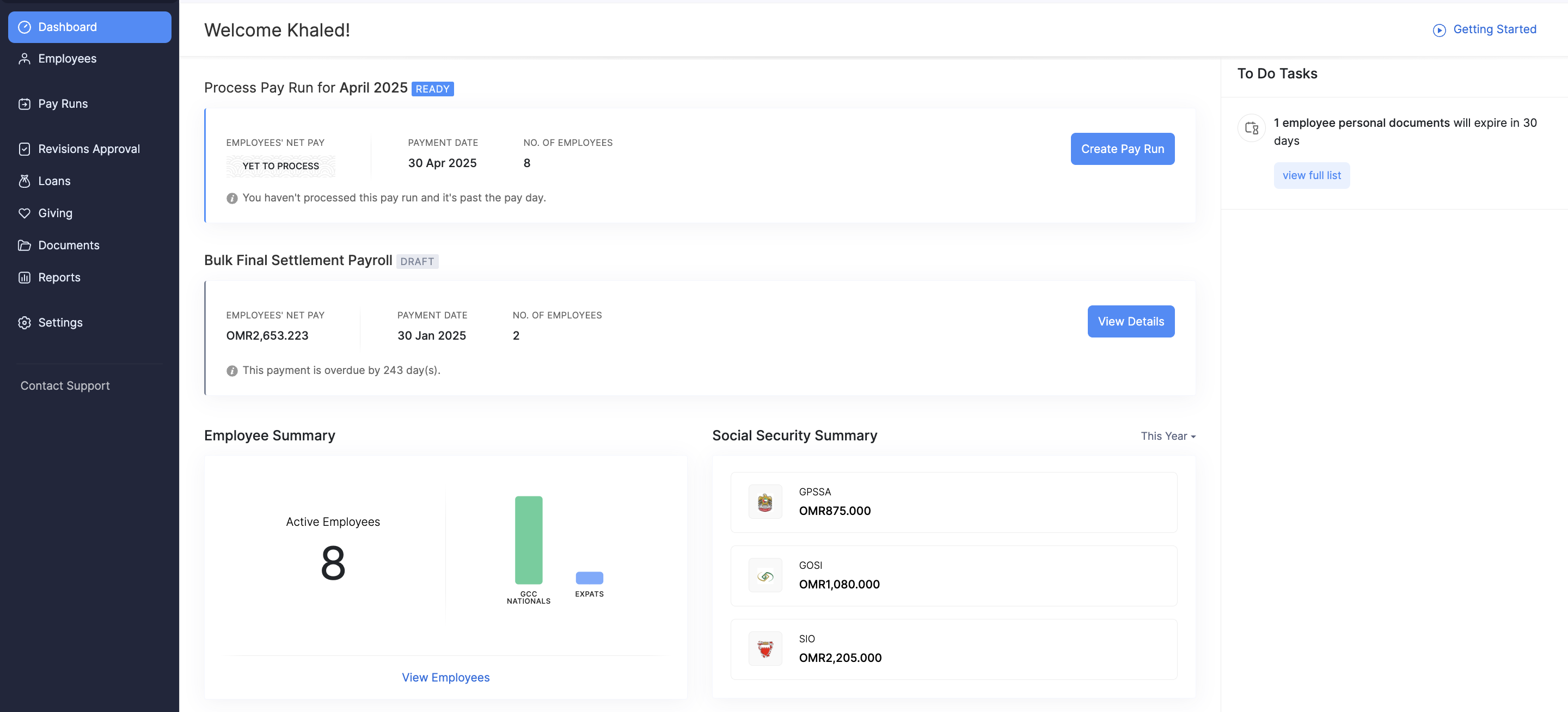The height and width of the screenshot is (712, 1568).
Task: Click the document expiry task icon
Action: point(1252,128)
